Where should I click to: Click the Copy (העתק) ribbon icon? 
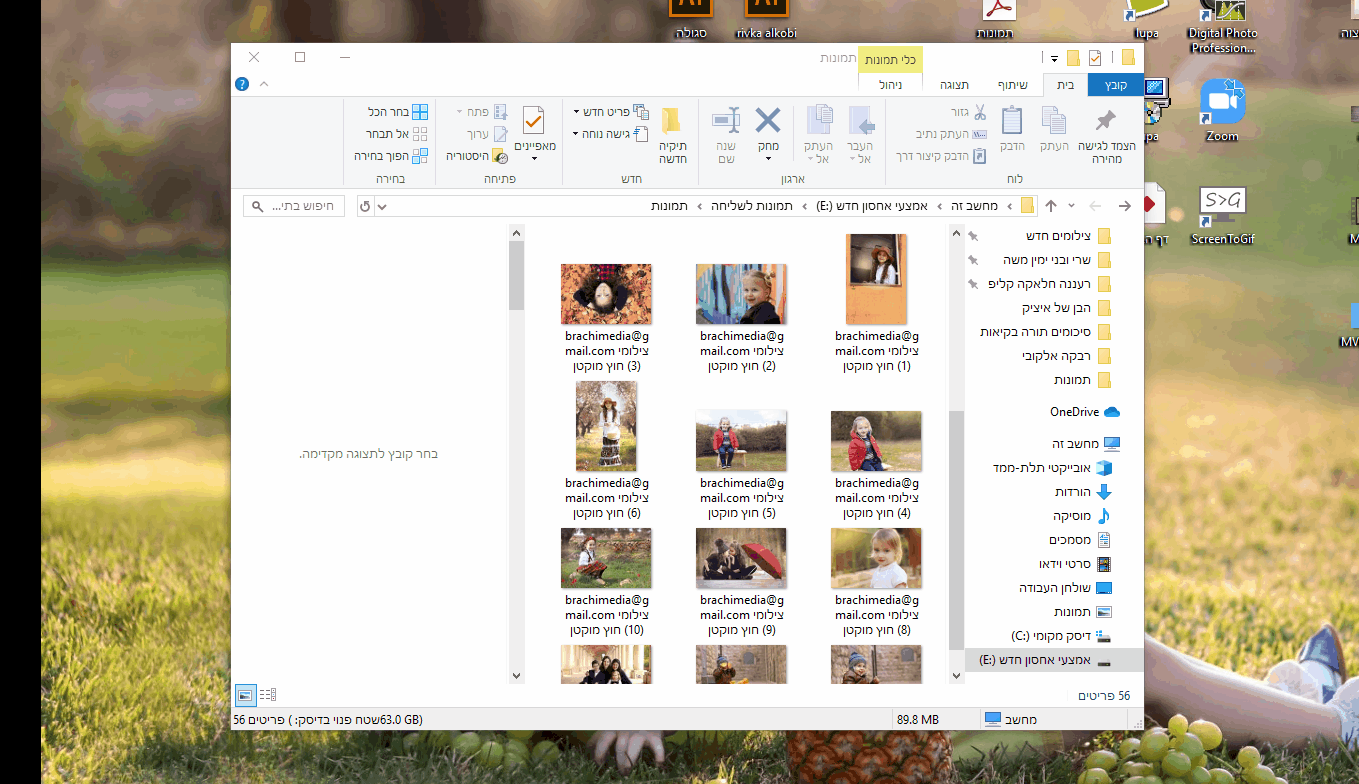1054,120
